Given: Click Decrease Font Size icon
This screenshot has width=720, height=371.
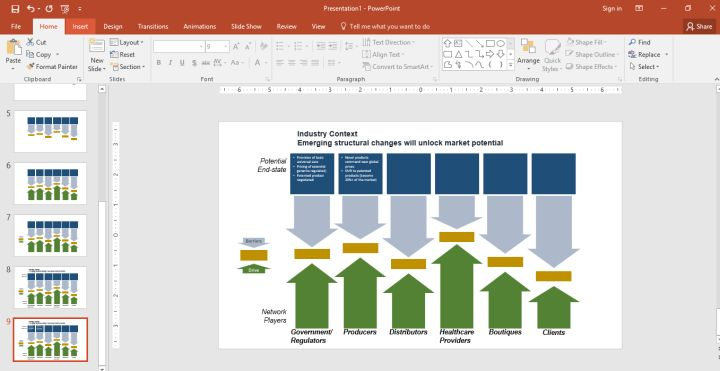Looking at the screenshot, I should pos(248,46).
